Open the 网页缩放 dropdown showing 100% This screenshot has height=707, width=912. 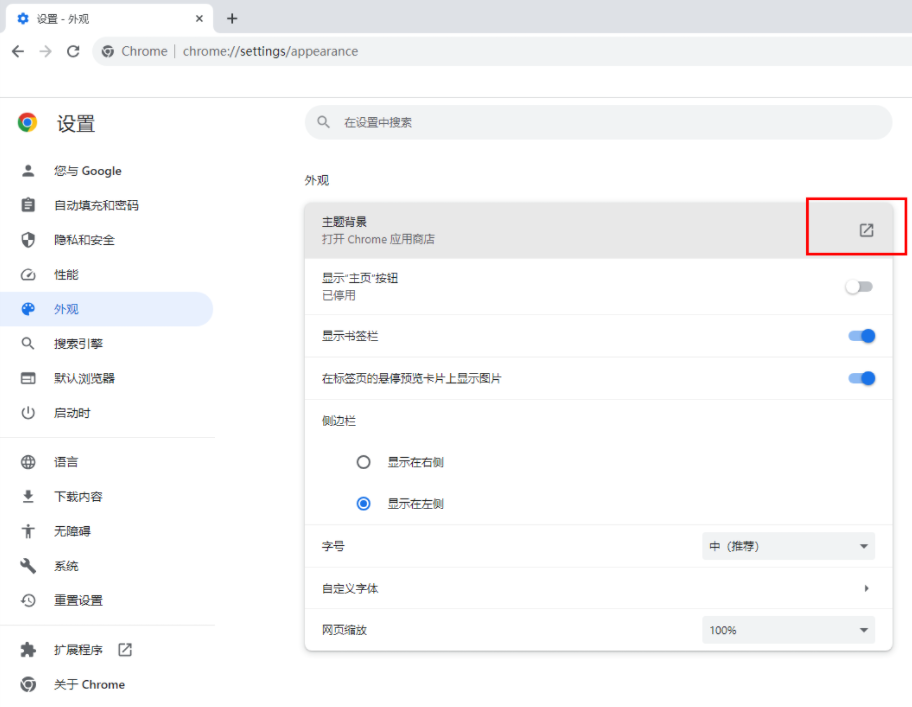point(788,630)
